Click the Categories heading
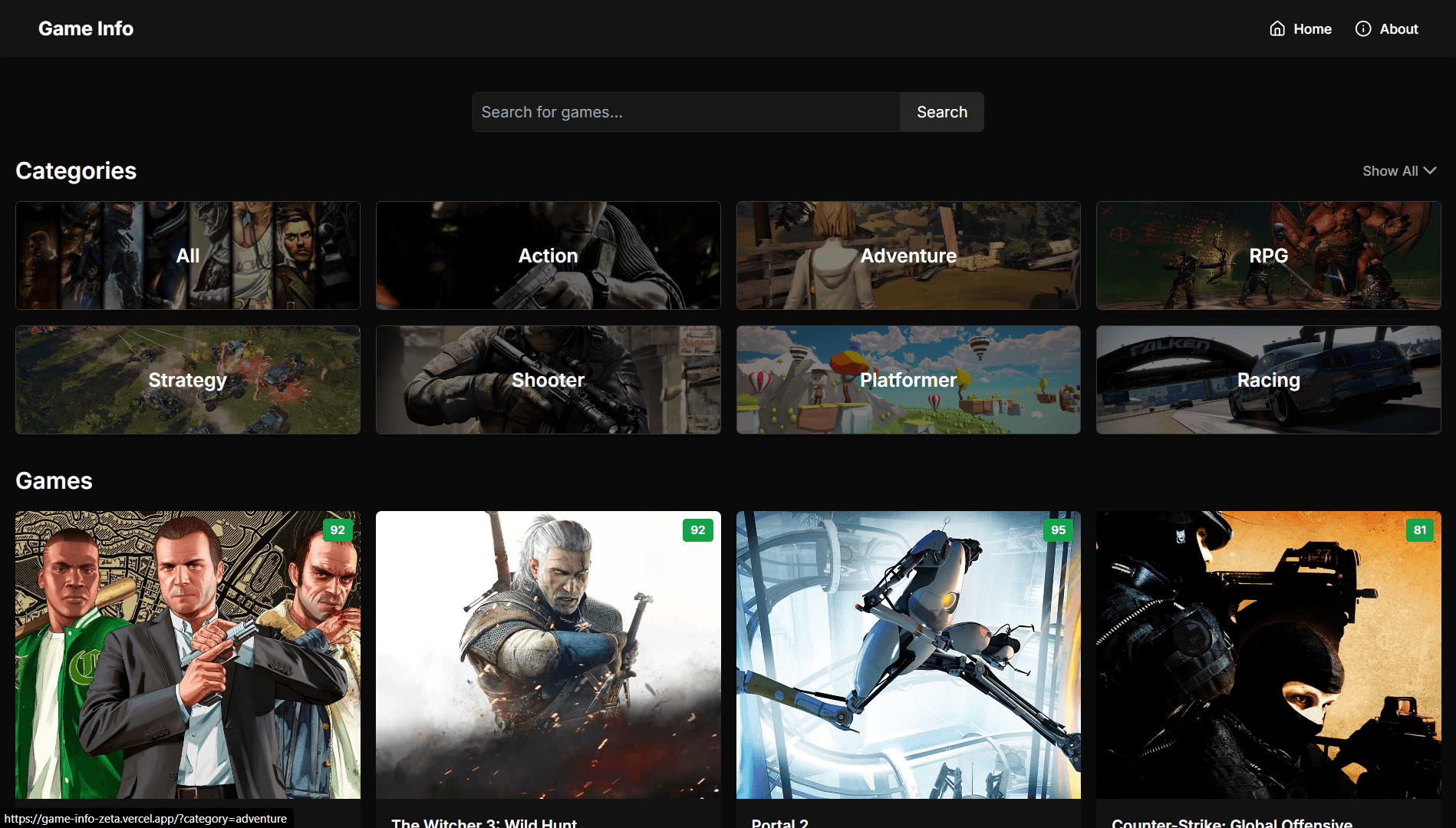Viewport: 1456px width, 828px height. [x=76, y=170]
